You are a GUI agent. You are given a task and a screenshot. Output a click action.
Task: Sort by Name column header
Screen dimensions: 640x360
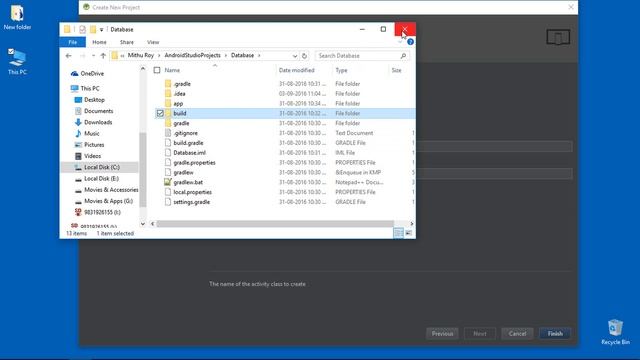pyautogui.click(x=172, y=70)
